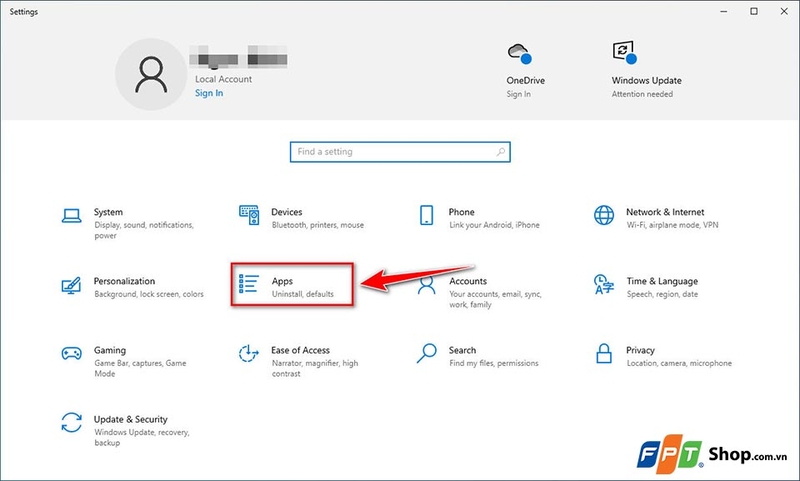The image size is (800, 481).
Task: Open the Apps category title
Action: point(282,281)
